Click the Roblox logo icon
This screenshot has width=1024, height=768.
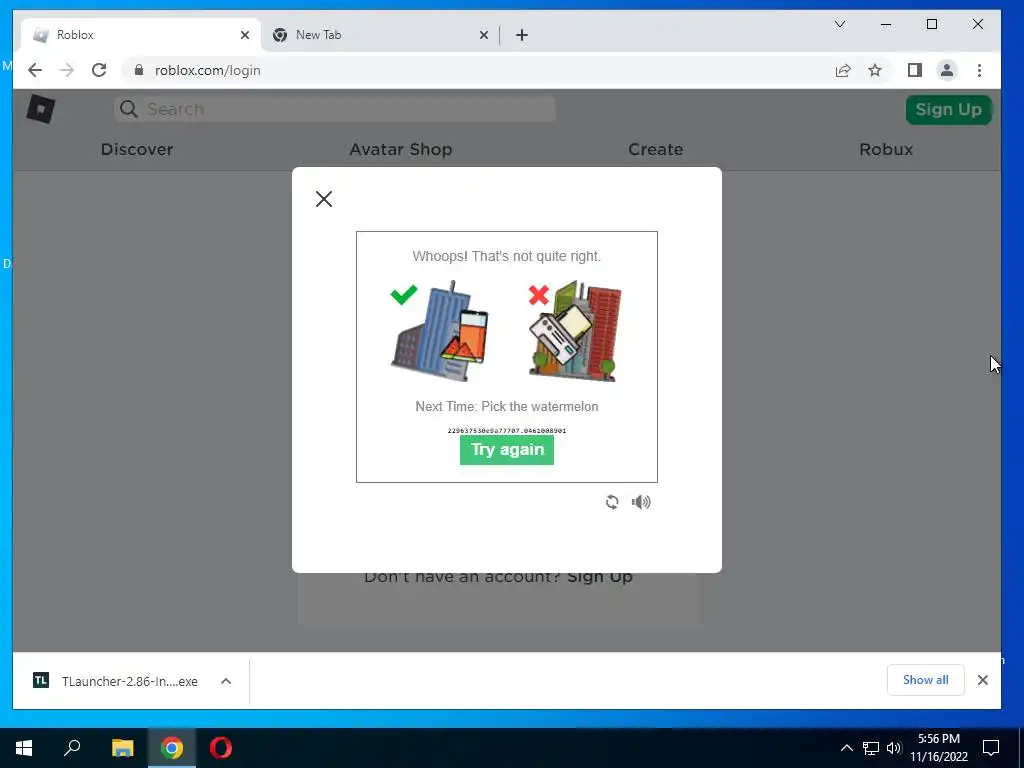[40, 109]
